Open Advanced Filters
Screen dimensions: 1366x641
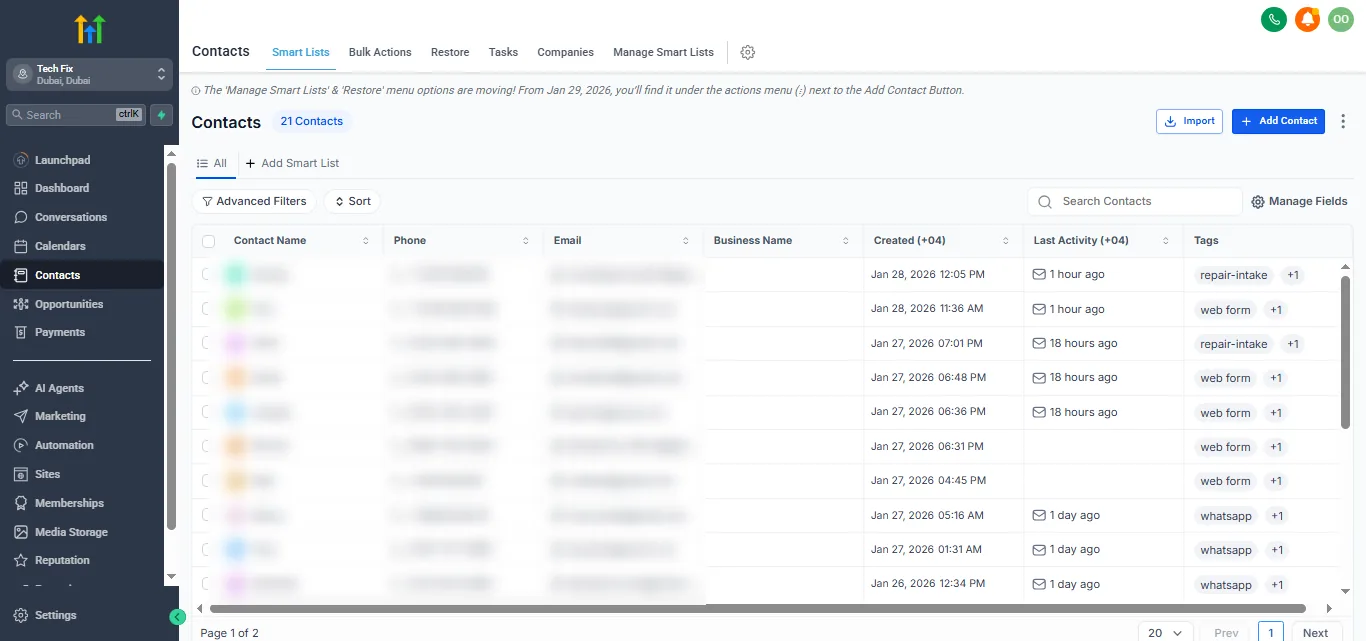tap(254, 201)
